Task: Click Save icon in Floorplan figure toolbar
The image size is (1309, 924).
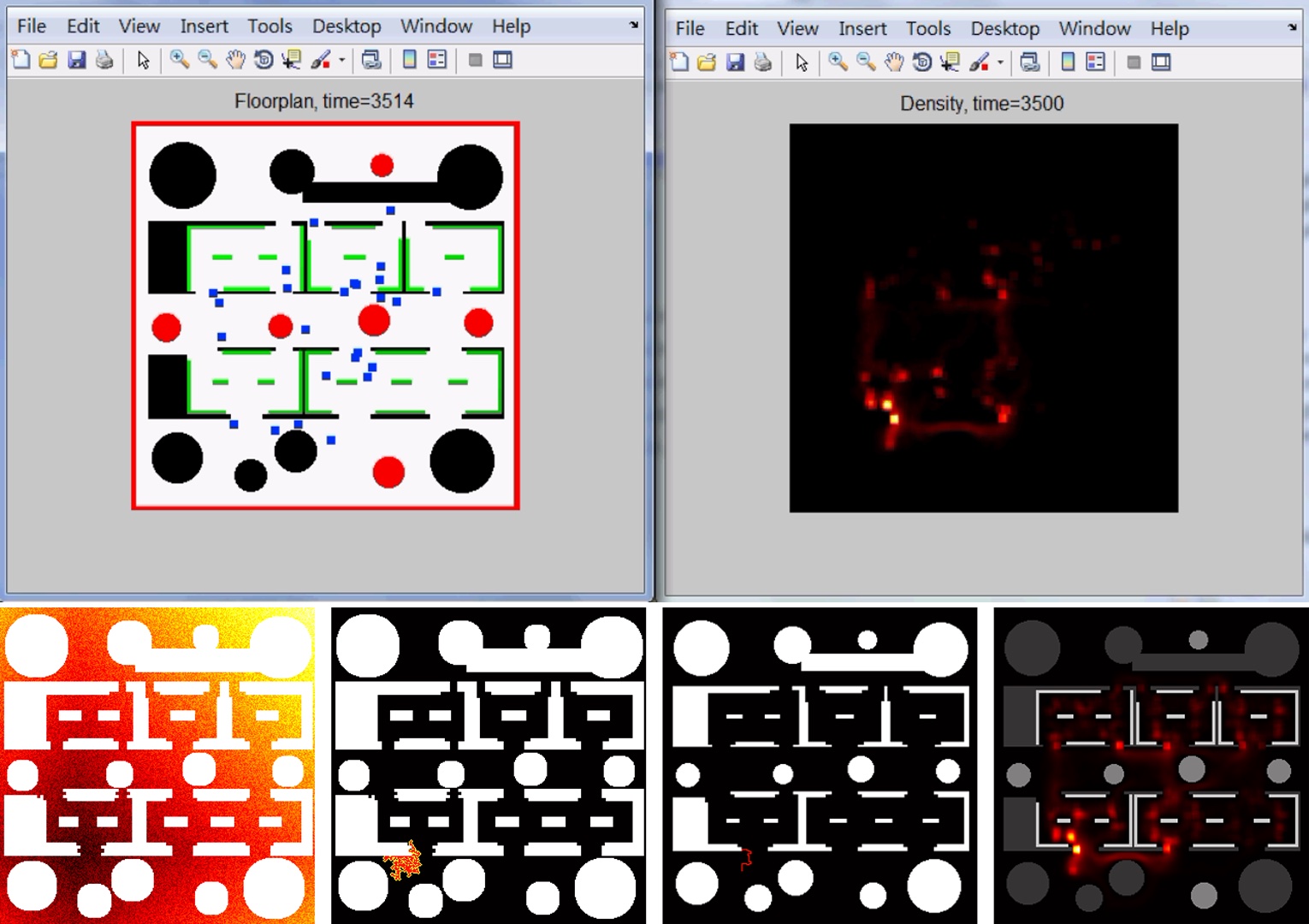Action: (x=77, y=60)
